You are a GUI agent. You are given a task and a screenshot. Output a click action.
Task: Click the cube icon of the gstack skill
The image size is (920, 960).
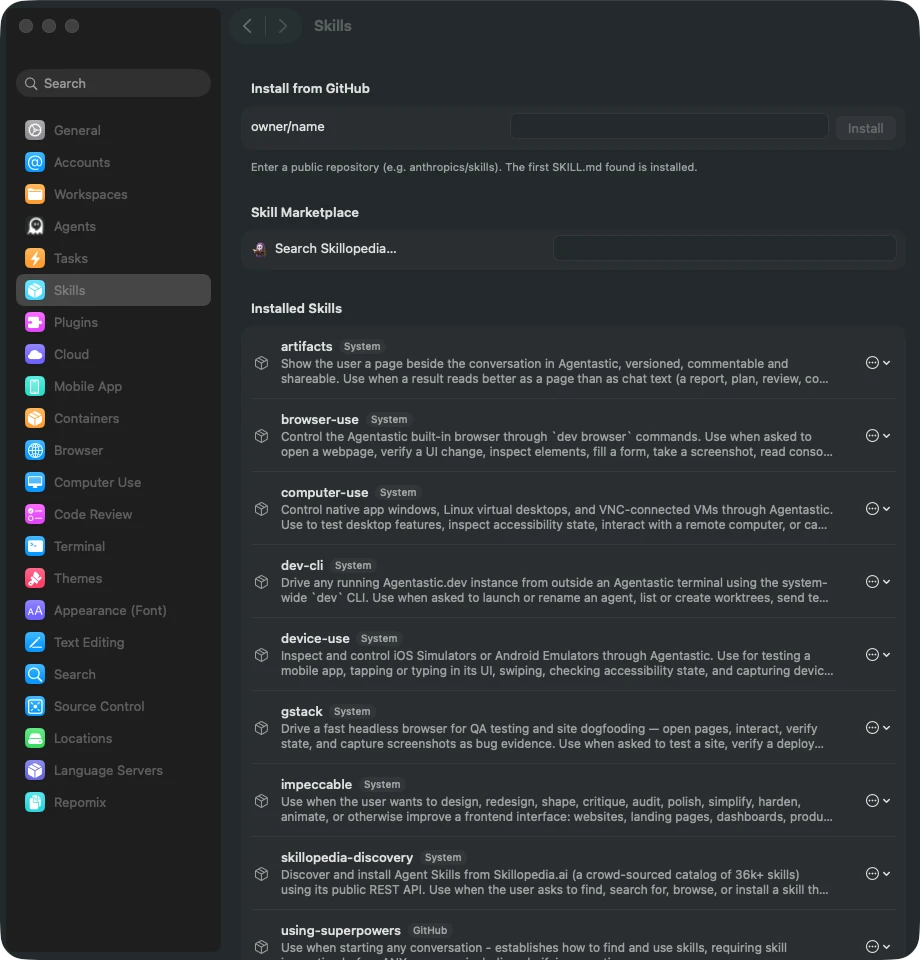point(261,728)
